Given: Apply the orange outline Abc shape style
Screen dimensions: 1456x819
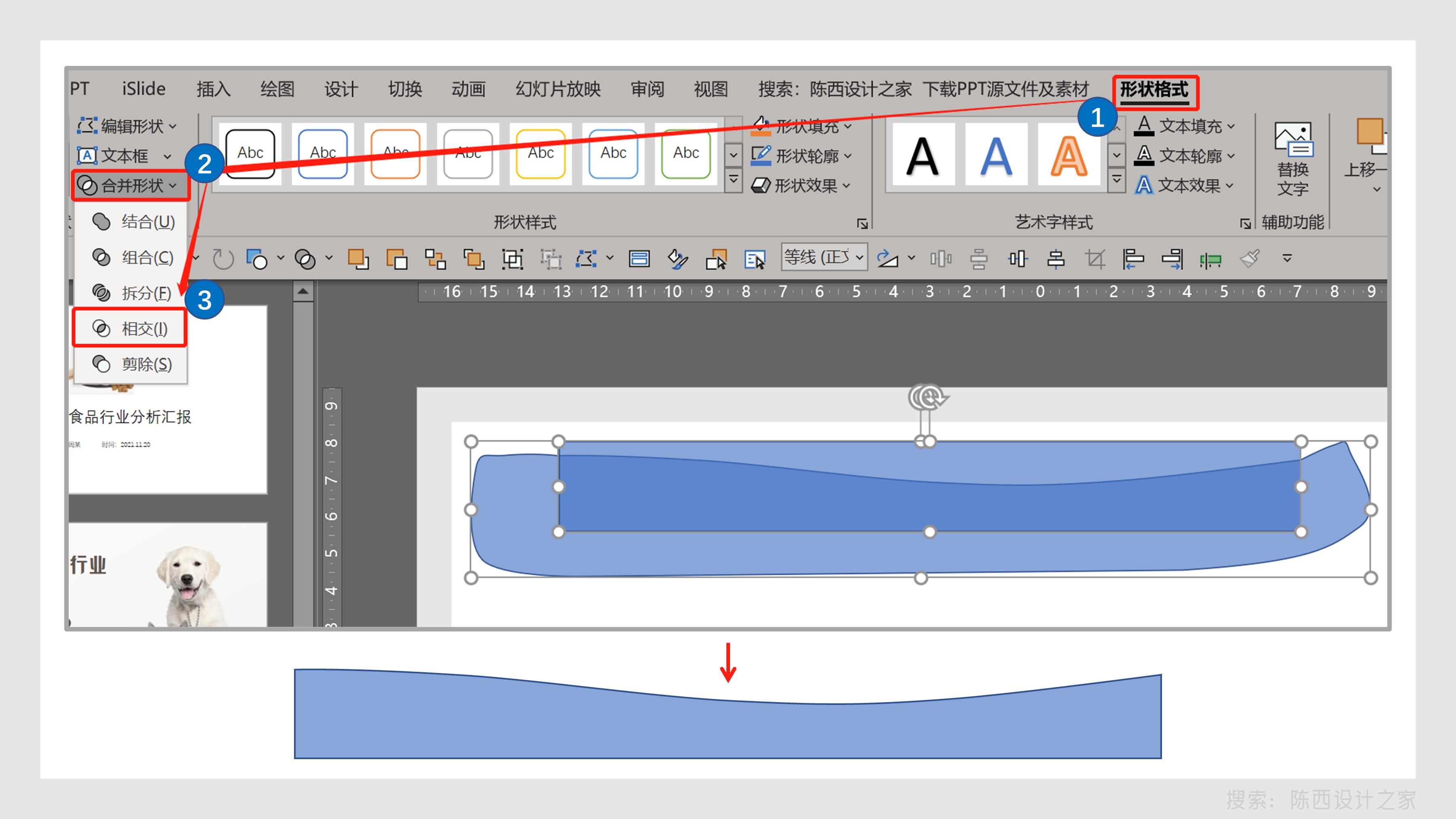Looking at the screenshot, I should tap(395, 153).
